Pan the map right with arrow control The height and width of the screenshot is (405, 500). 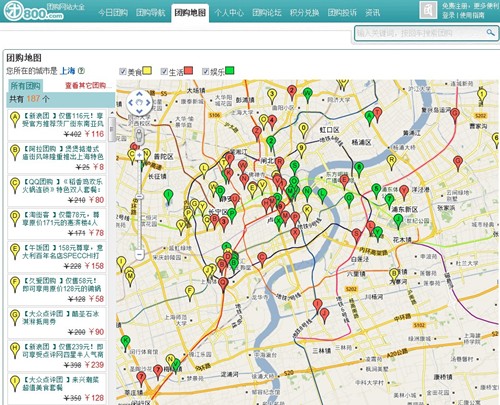[x=148, y=103]
